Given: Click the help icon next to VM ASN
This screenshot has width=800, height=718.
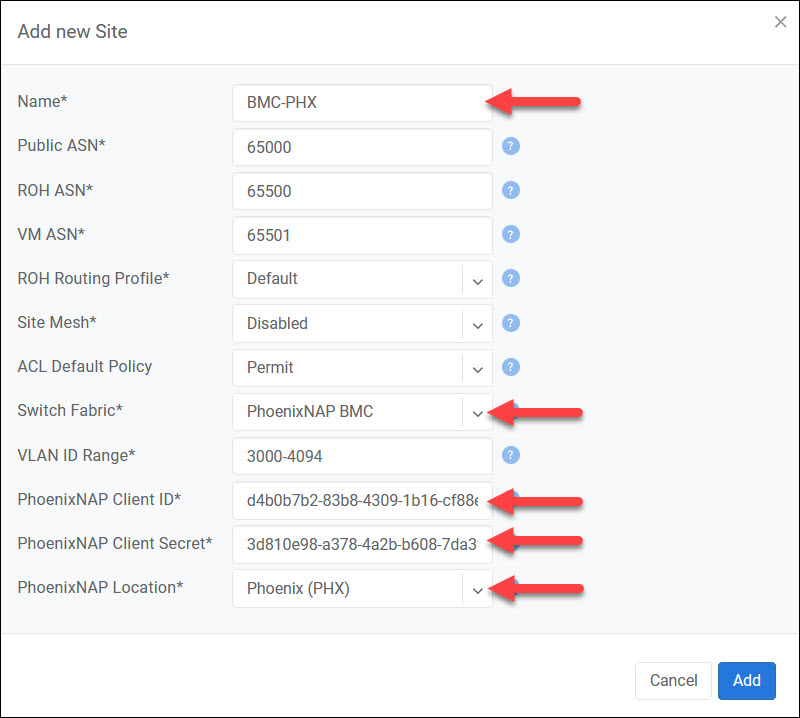Looking at the screenshot, I should (511, 235).
